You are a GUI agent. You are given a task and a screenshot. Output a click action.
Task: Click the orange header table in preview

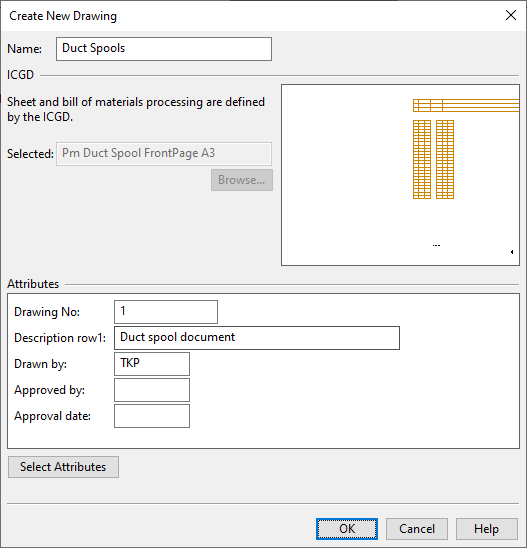click(466, 105)
